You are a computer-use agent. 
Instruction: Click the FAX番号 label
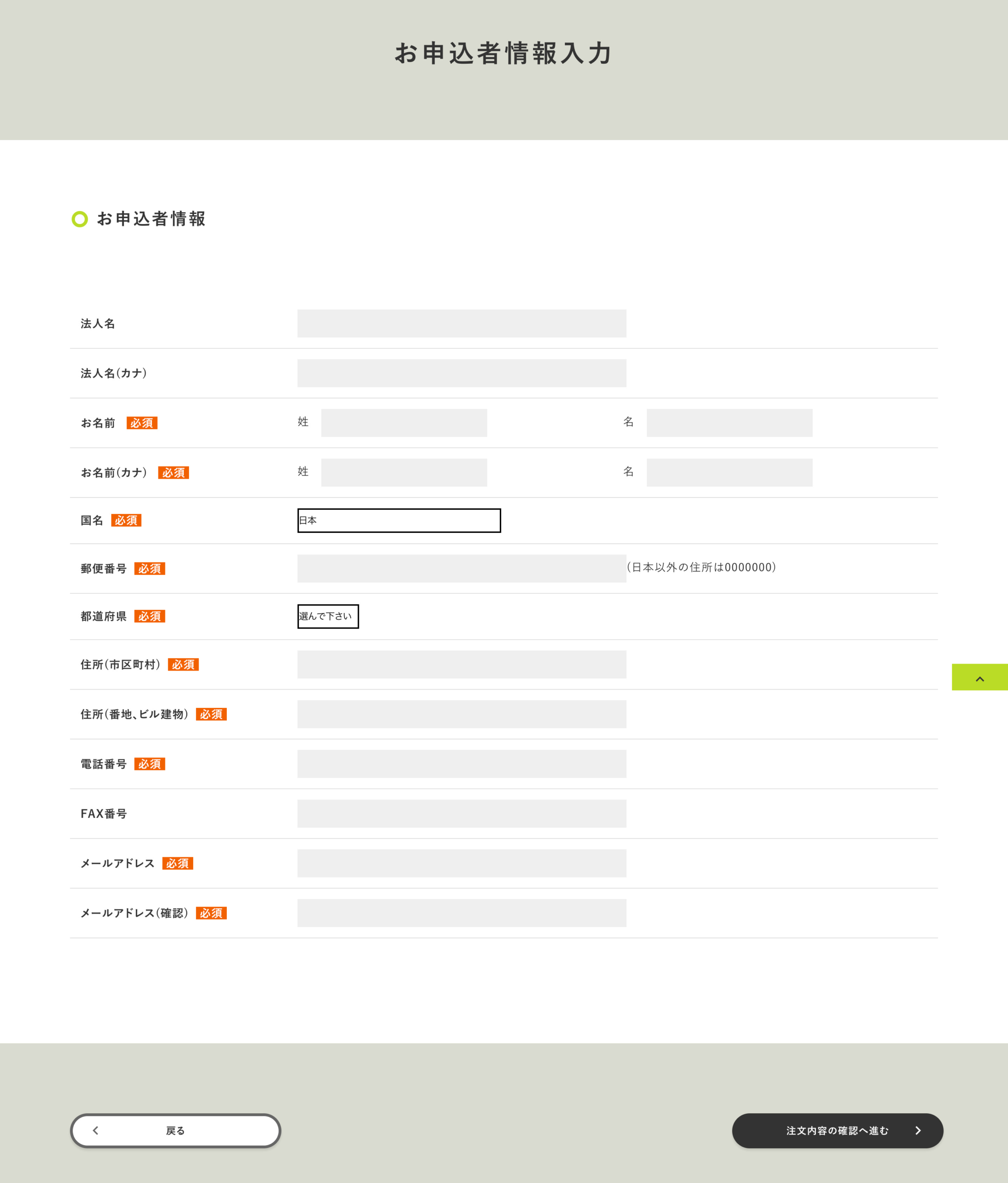pos(104,814)
